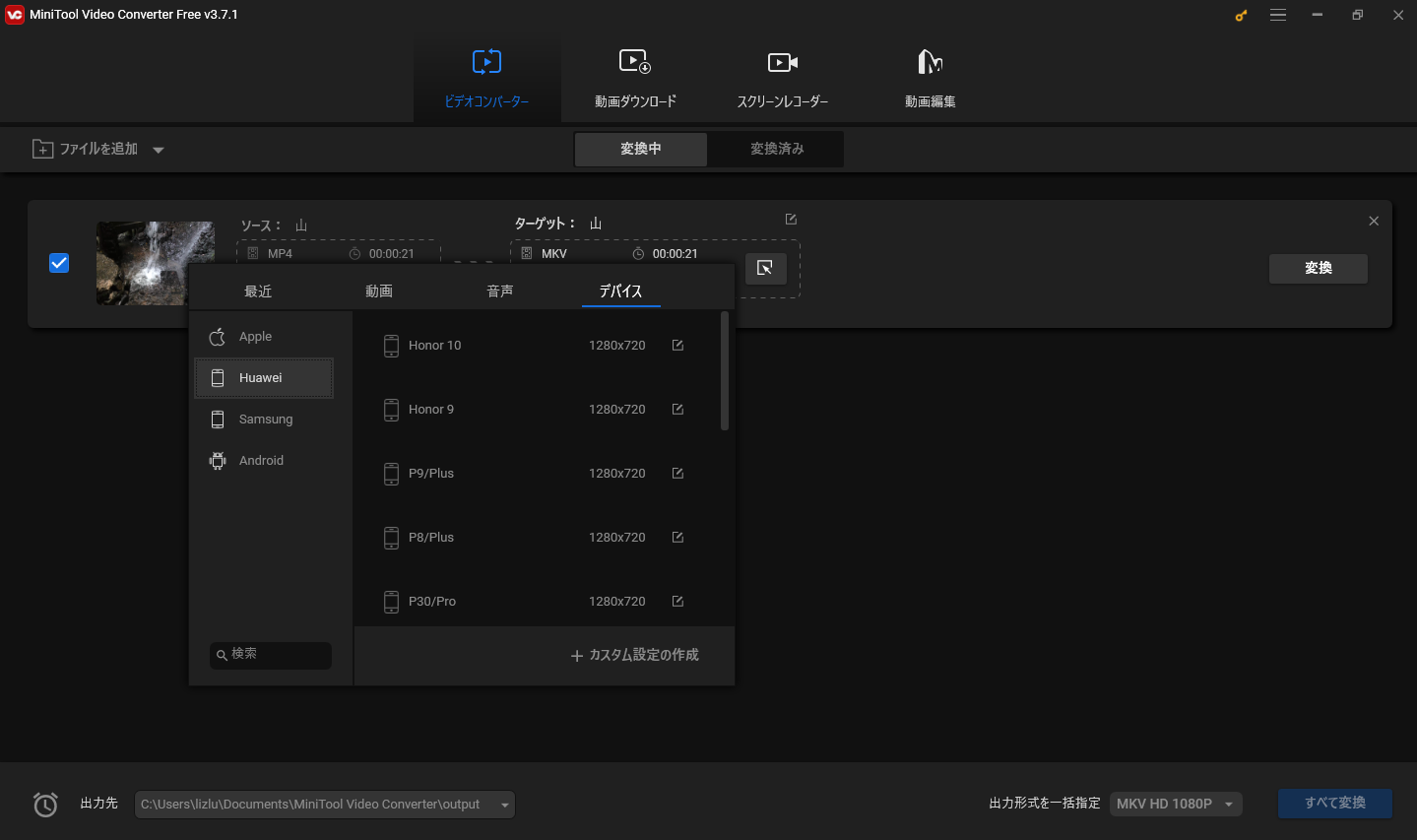Image resolution: width=1417 pixels, height=840 pixels.
Task: Click the Samsung phone icon
Action: click(x=218, y=420)
